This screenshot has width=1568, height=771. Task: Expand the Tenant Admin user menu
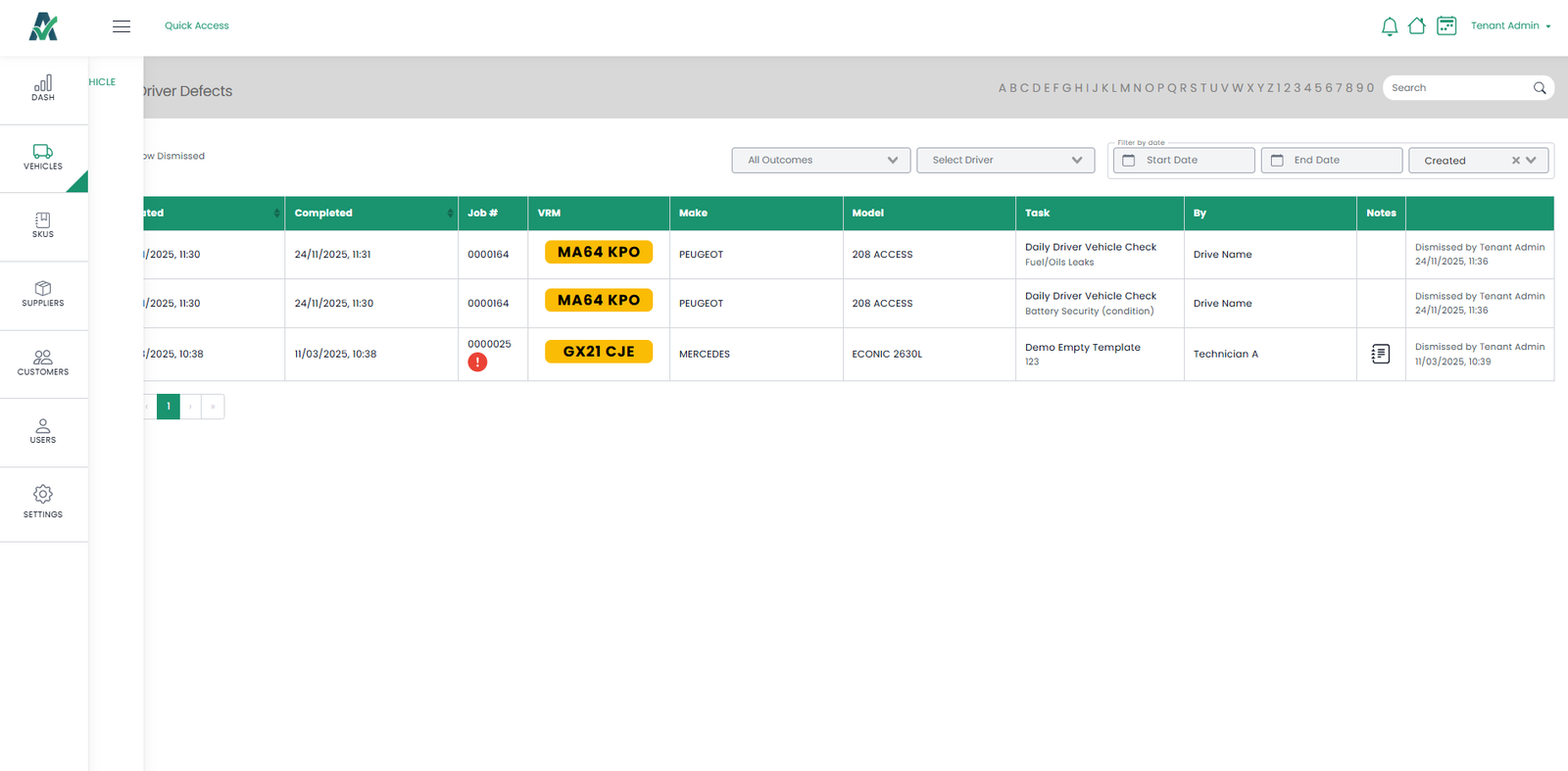[x=1510, y=26]
